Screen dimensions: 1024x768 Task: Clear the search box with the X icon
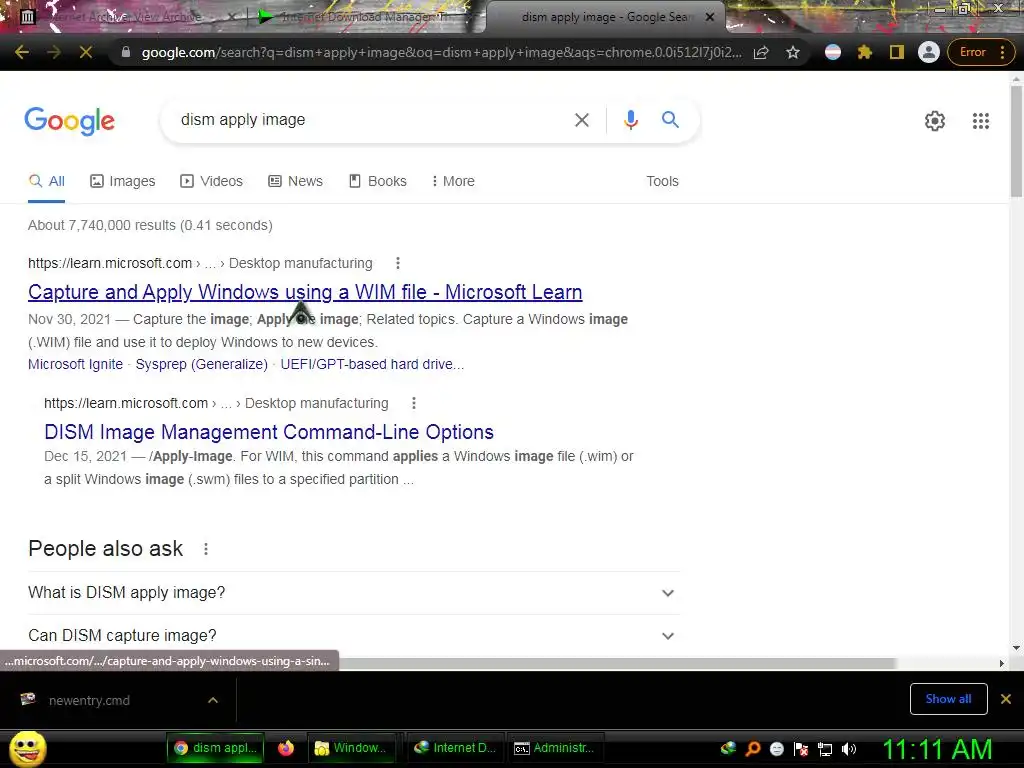pos(582,120)
